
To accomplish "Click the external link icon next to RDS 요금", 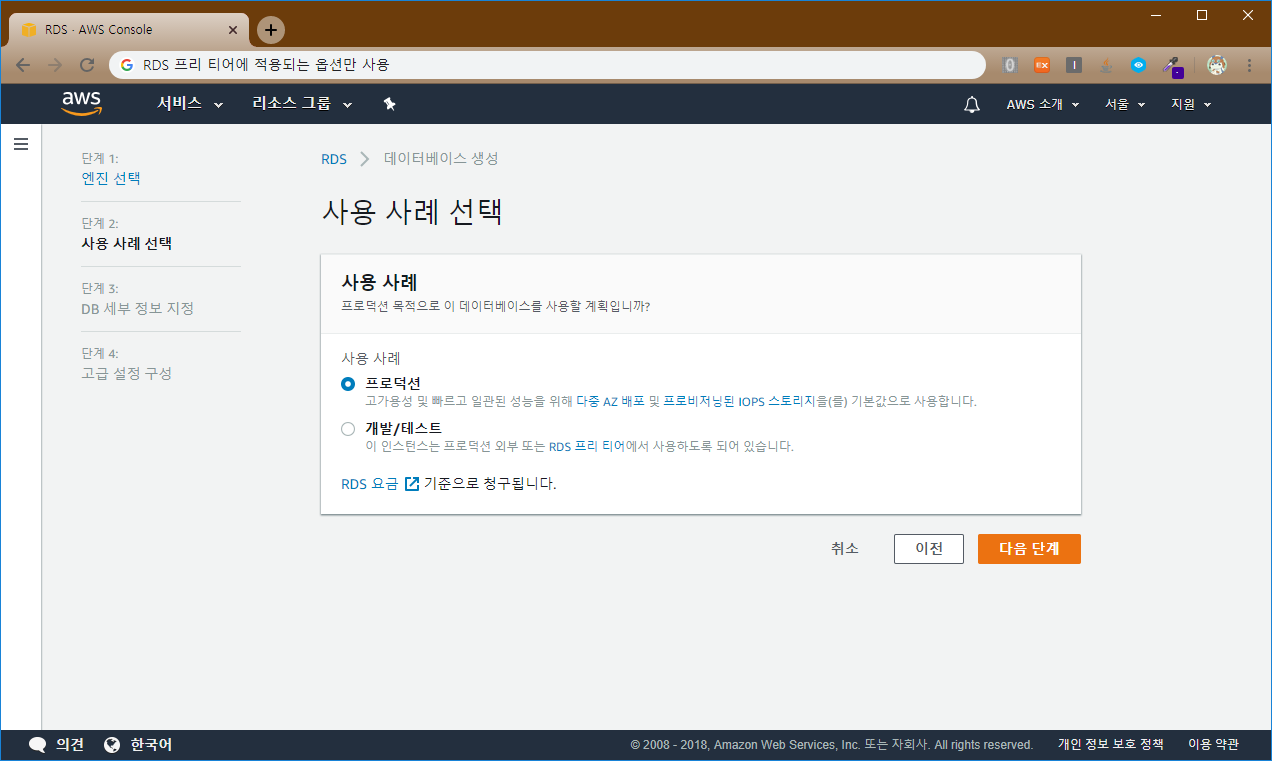I will point(412,484).
